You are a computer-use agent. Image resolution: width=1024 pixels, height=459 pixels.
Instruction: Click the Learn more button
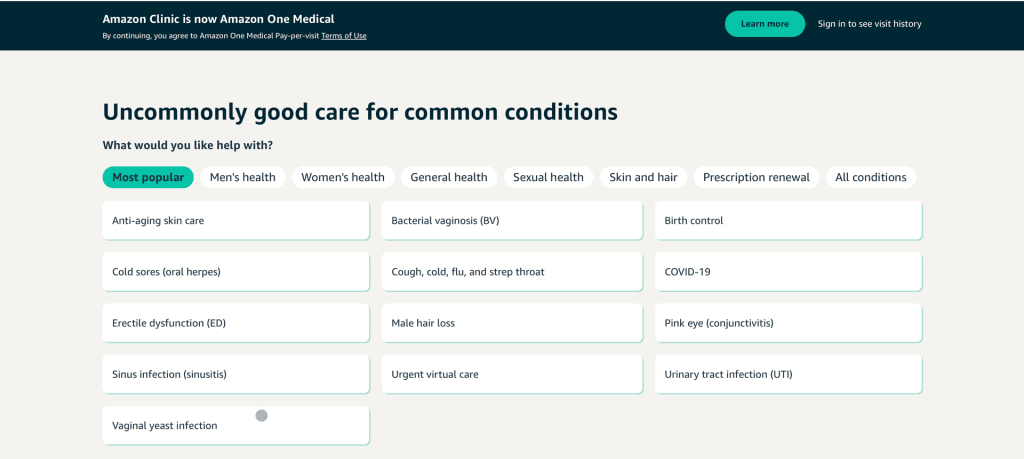[765, 24]
